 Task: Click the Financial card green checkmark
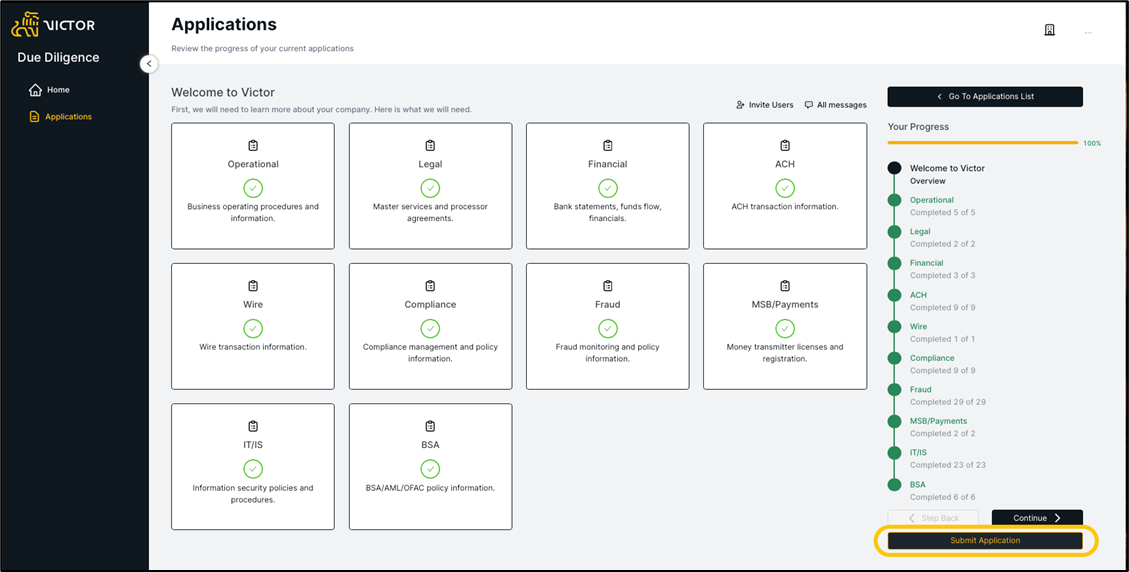pos(608,188)
